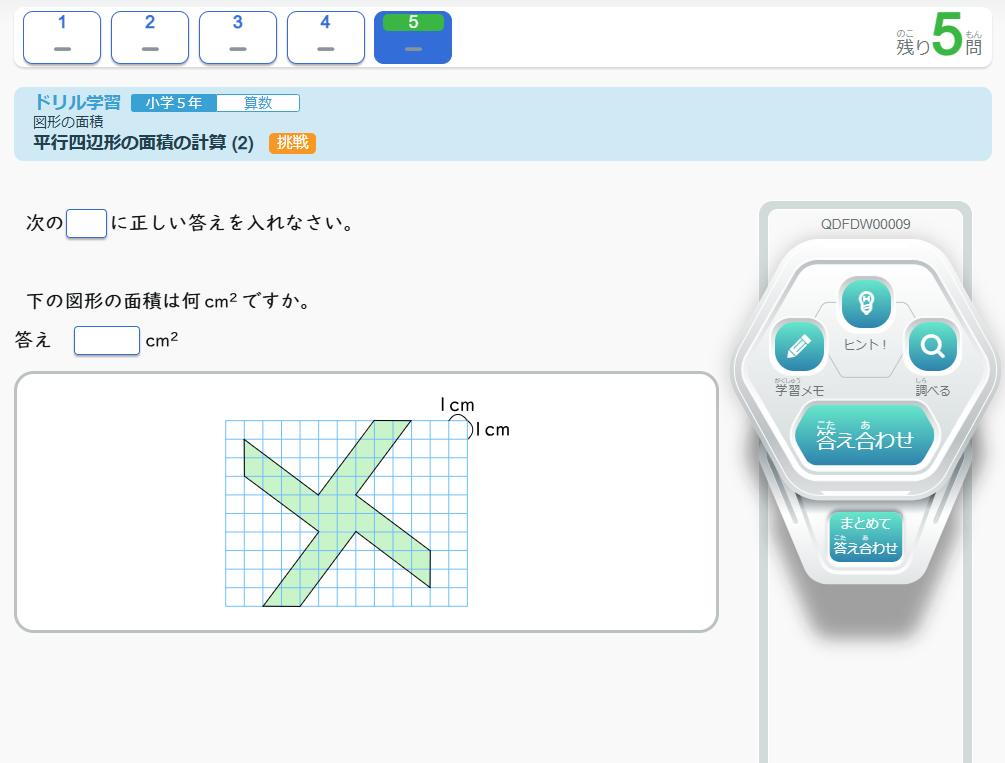Click the green X-shaped figure on the grid

(x=338, y=512)
